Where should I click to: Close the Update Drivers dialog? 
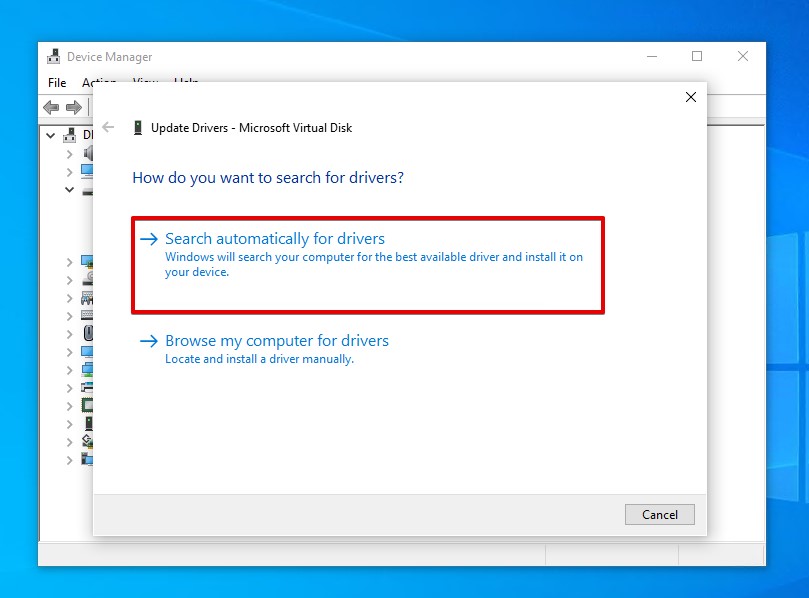click(x=690, y=97)
